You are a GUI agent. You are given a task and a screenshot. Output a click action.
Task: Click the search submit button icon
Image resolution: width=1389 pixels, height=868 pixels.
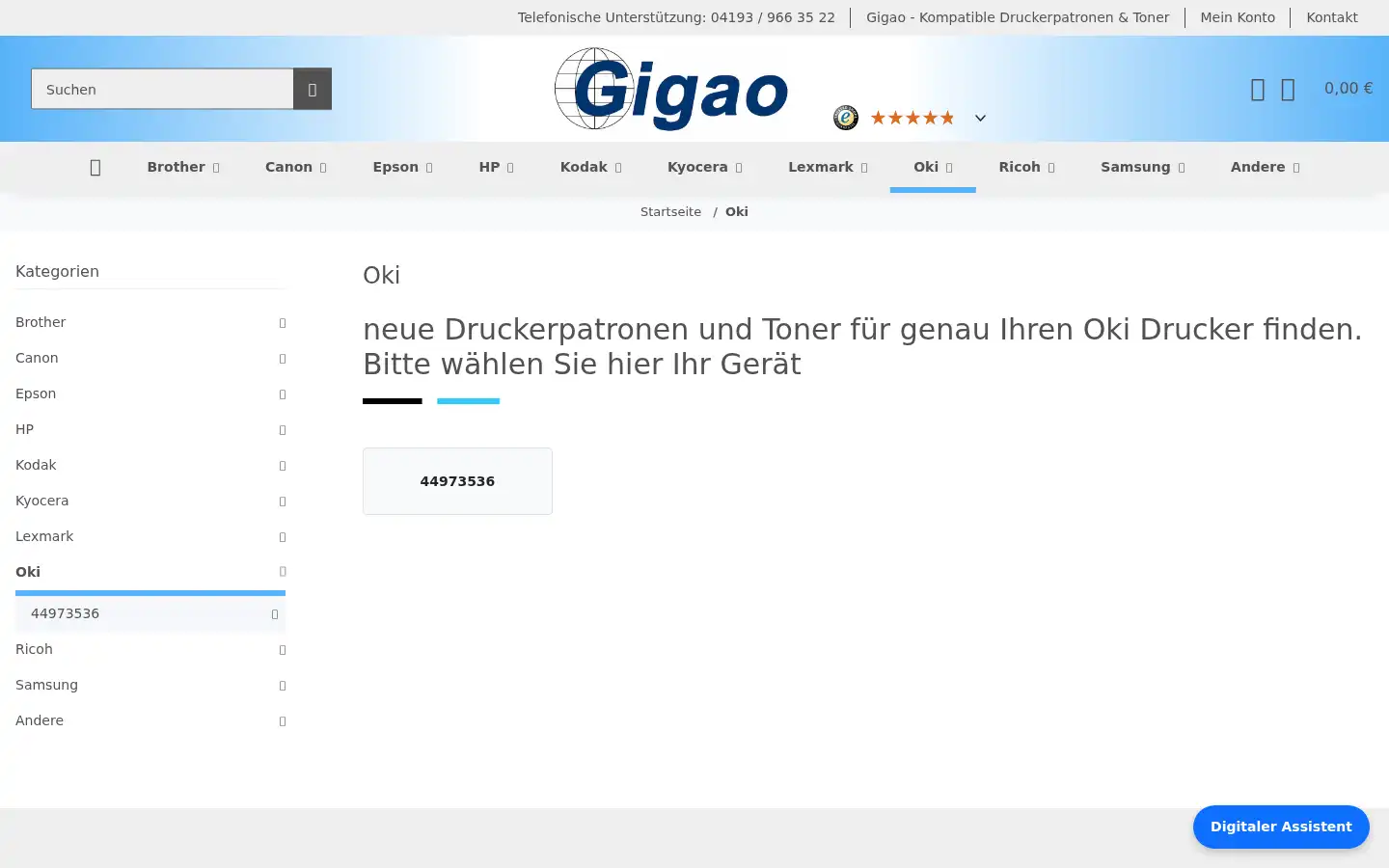[x=313, y=89]
